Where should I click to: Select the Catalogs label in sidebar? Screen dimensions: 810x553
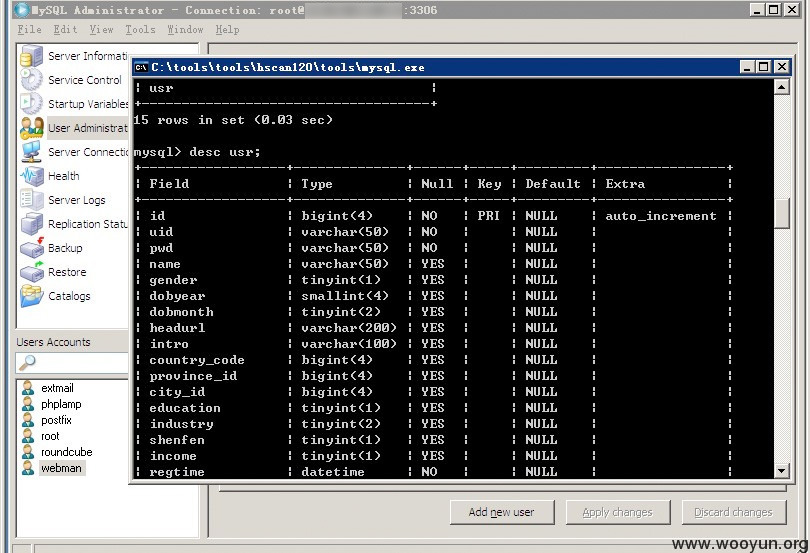coord(69,296)
